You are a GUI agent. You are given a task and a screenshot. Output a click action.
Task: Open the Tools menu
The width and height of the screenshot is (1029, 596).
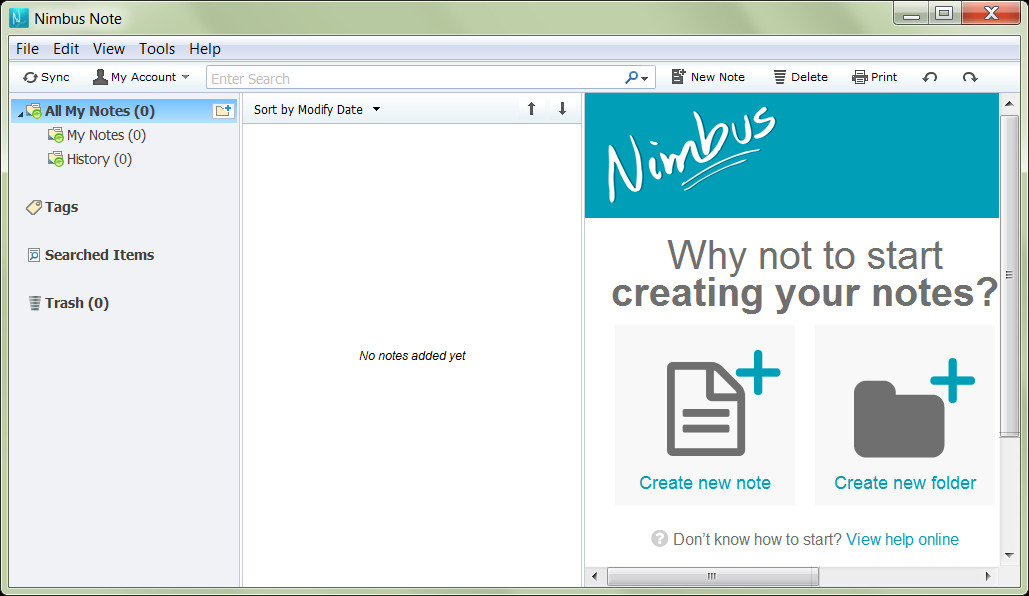[157, 49]
